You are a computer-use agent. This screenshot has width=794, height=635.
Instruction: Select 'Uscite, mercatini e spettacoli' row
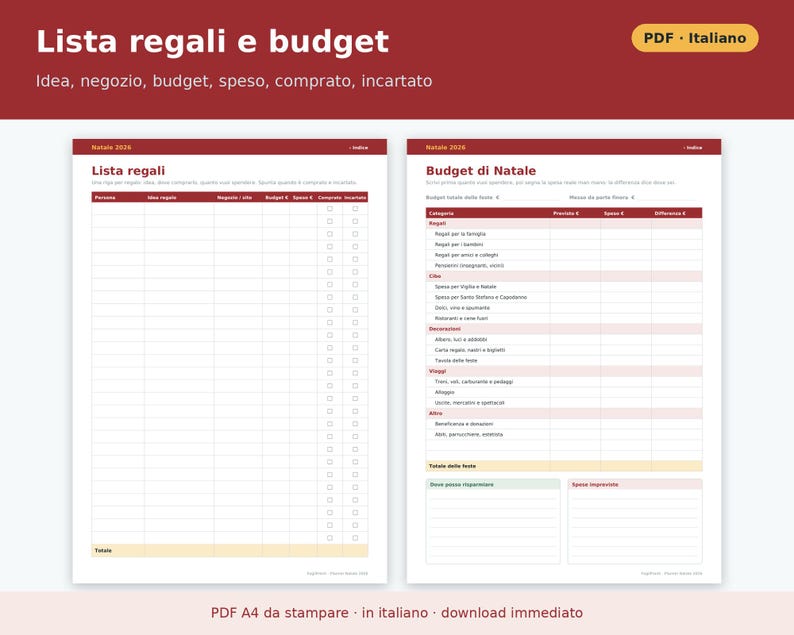pos(564,403)
